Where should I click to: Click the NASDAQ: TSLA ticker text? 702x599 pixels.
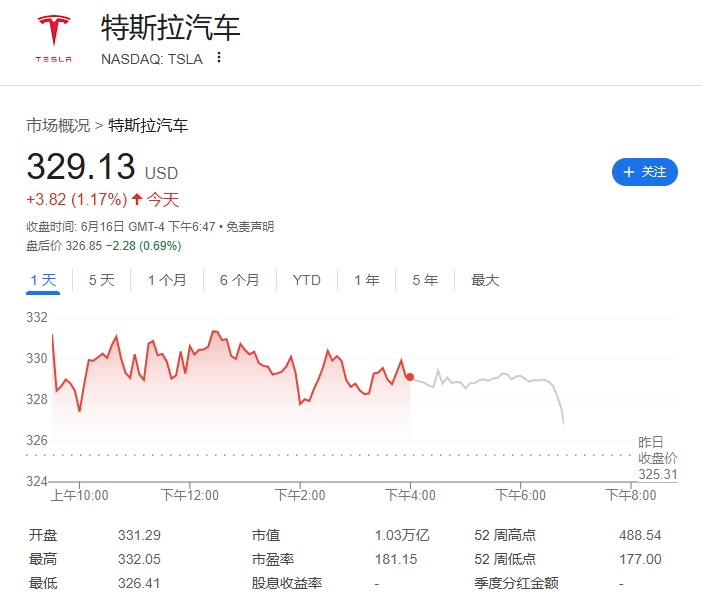[x=152, y=59]
